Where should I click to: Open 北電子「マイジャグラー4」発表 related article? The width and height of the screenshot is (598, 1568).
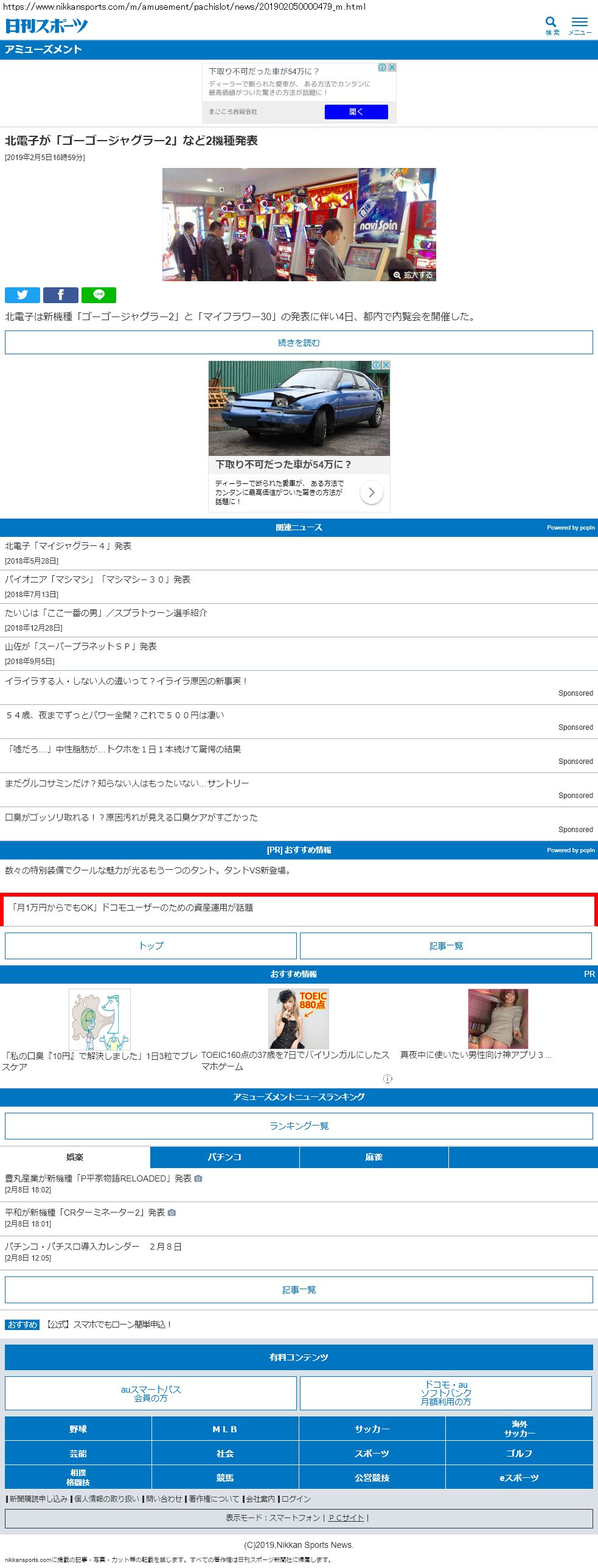point(68,546)
